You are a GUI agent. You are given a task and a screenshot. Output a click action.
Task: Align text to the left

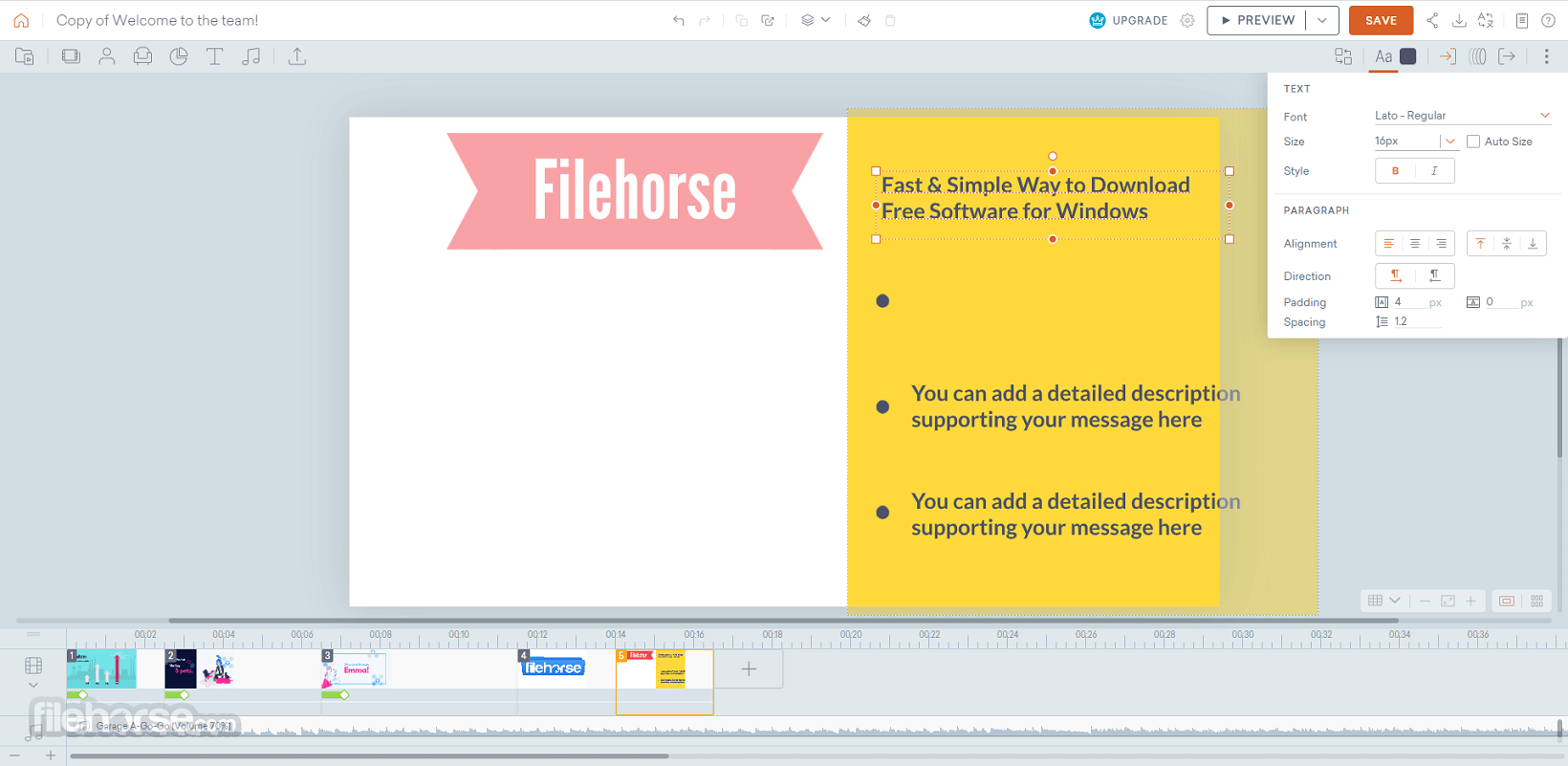click(x=1389, y=244)
